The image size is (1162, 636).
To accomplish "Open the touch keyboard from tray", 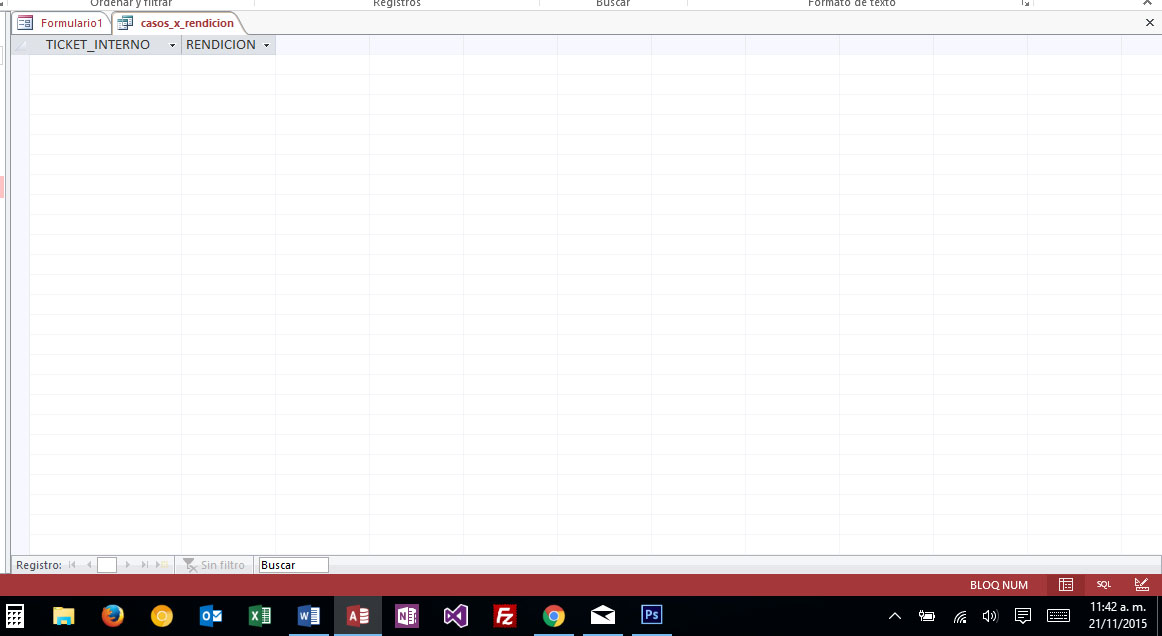I will coord(1058,616).
